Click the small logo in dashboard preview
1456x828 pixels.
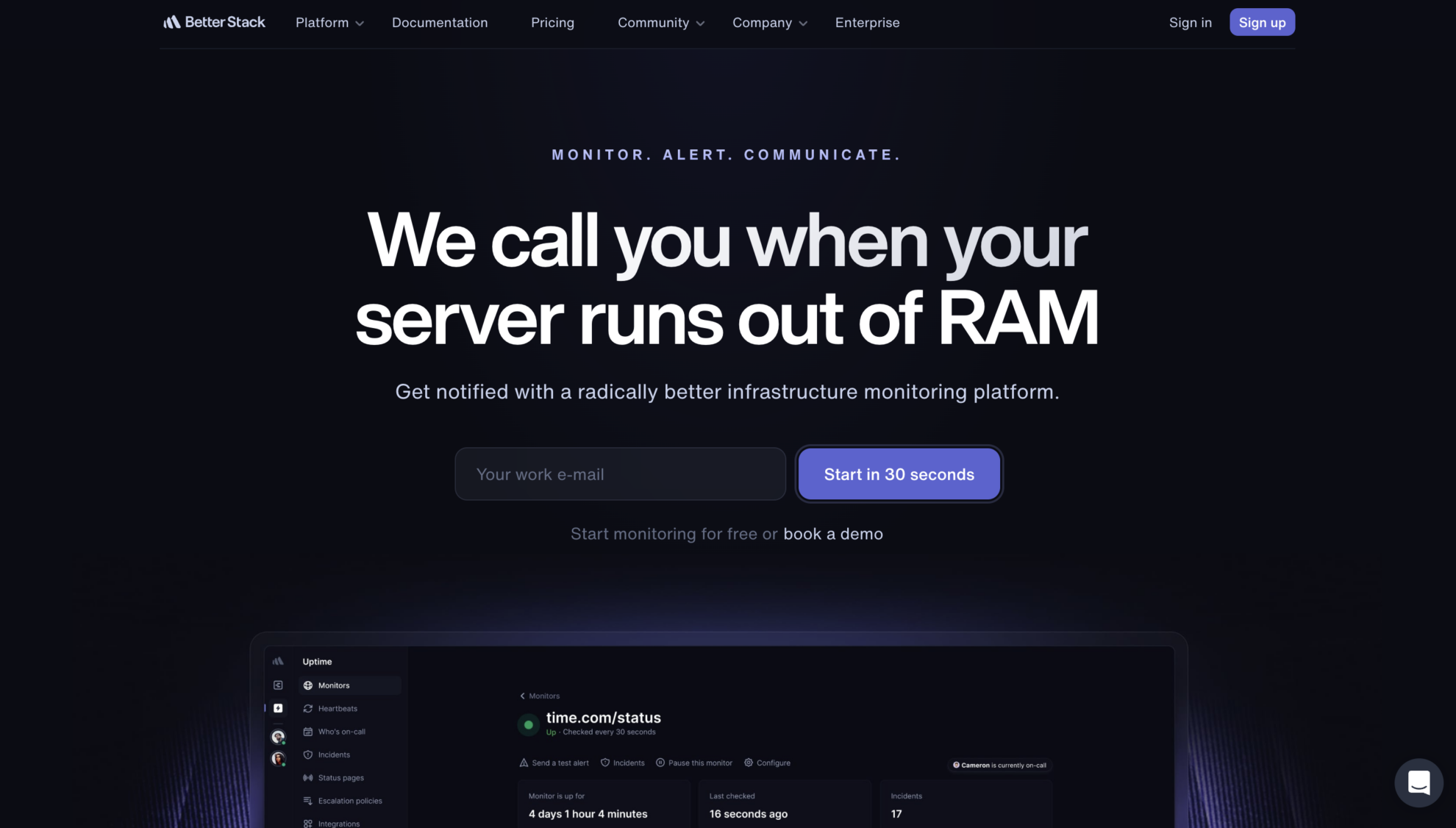(x=278, y=661)
